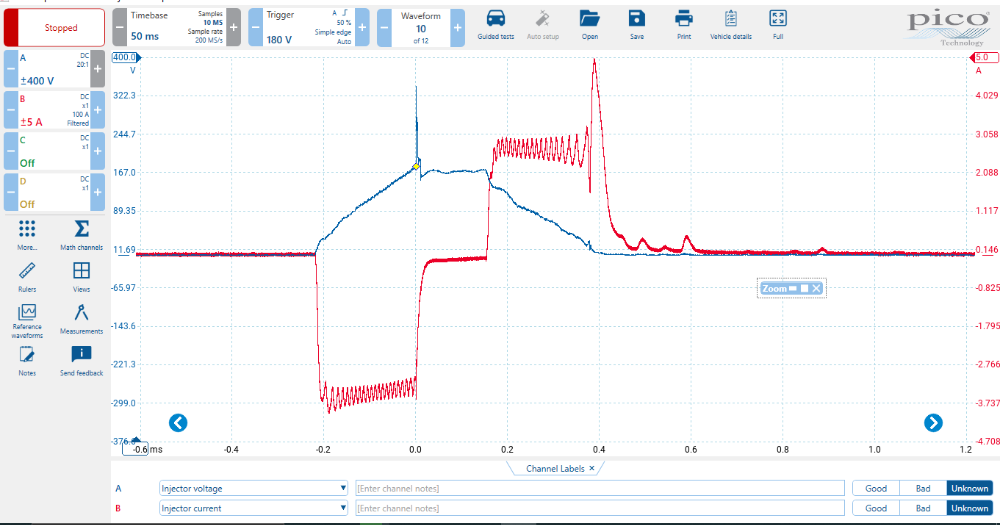Save the waveform with Save icon

(636, 20)
